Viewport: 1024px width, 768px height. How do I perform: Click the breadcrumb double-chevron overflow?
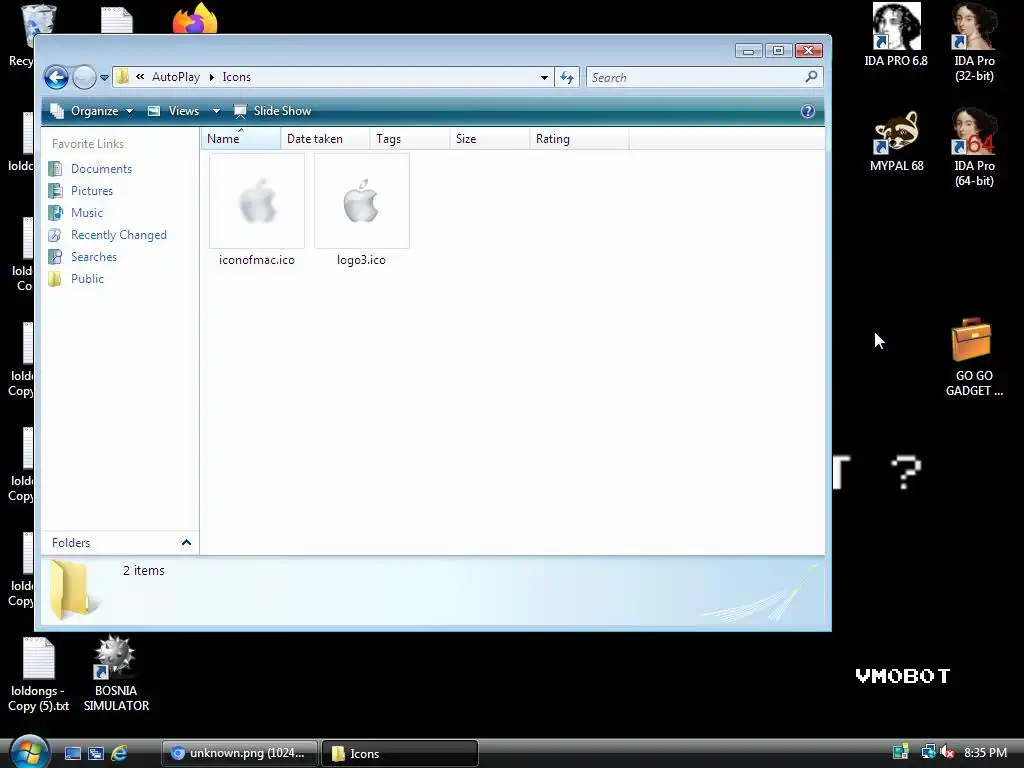tap(140, 77)
